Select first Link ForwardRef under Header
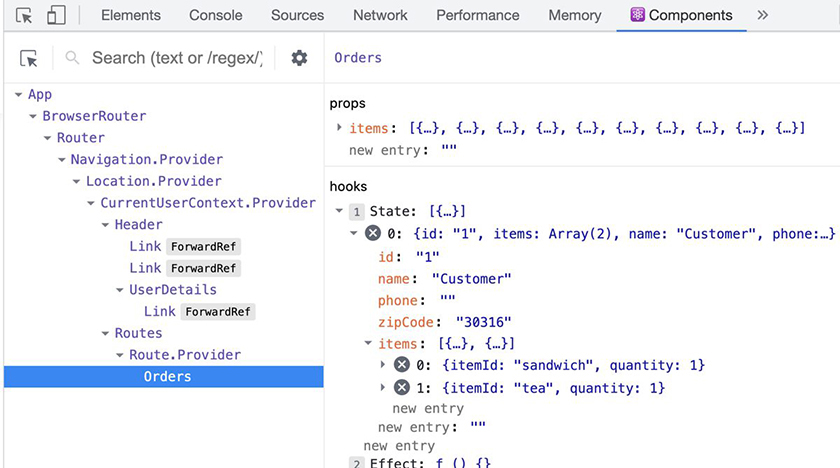840x468 pixels. pyautogui.click(x=185, y=246)
